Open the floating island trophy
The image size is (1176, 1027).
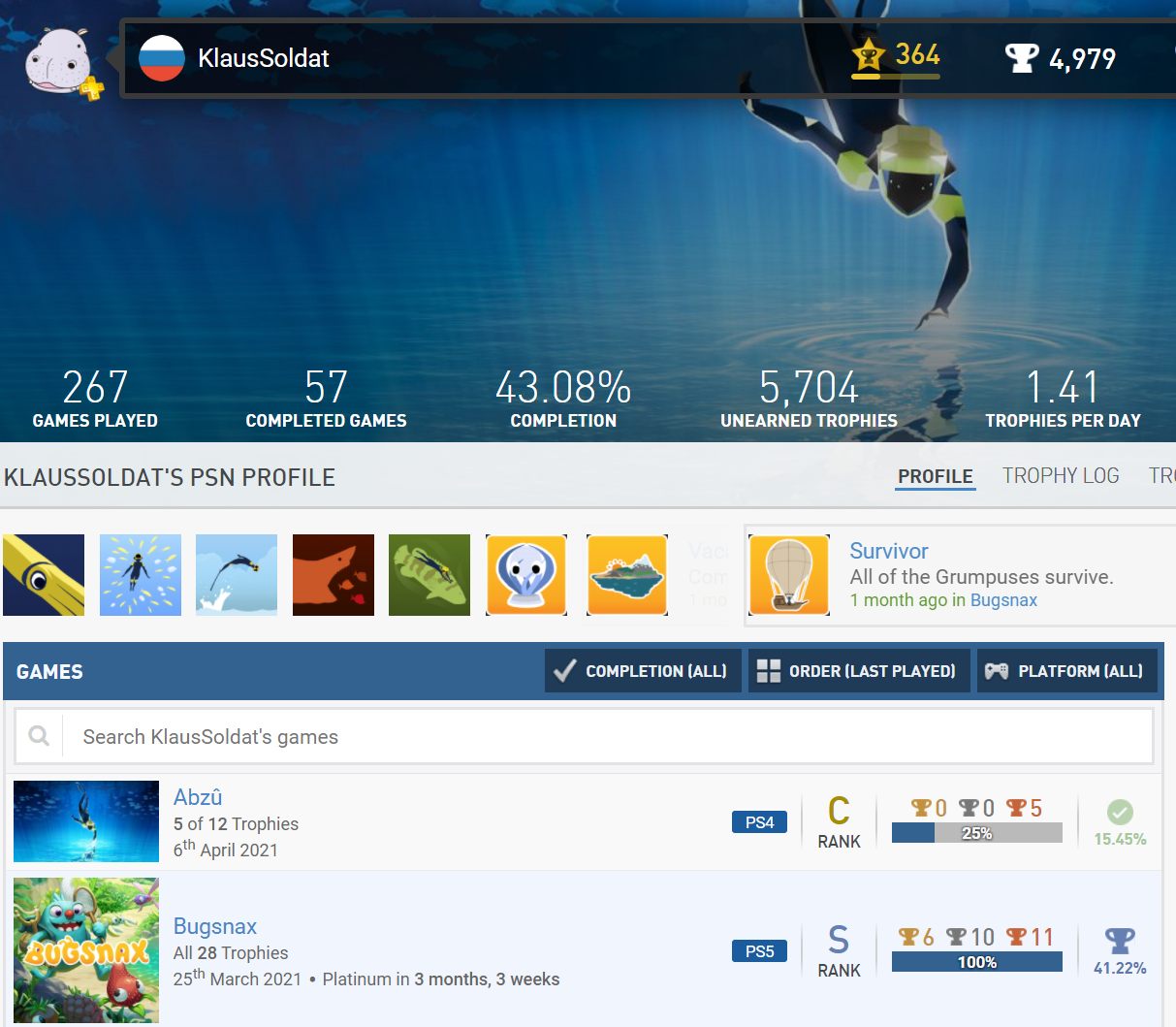pos(627,575)
